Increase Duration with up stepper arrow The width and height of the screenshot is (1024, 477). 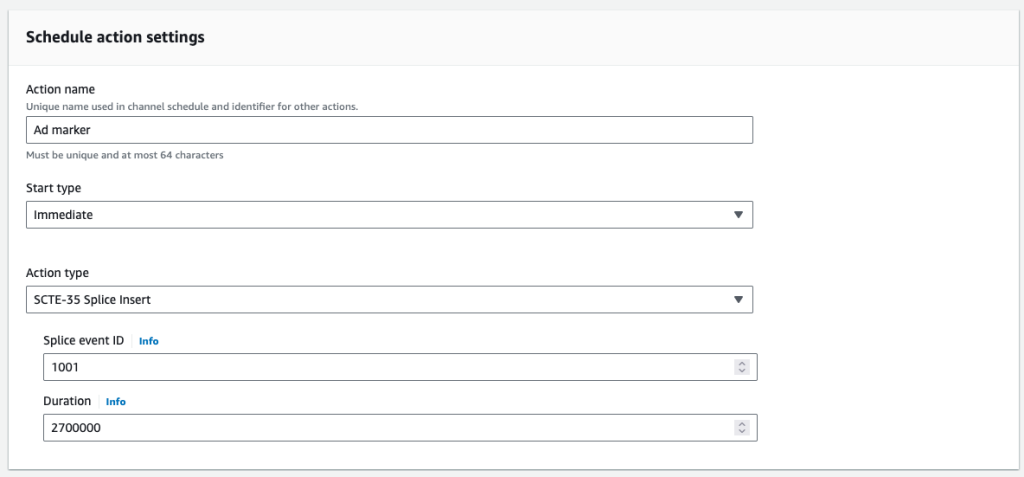tap(741, 424)
